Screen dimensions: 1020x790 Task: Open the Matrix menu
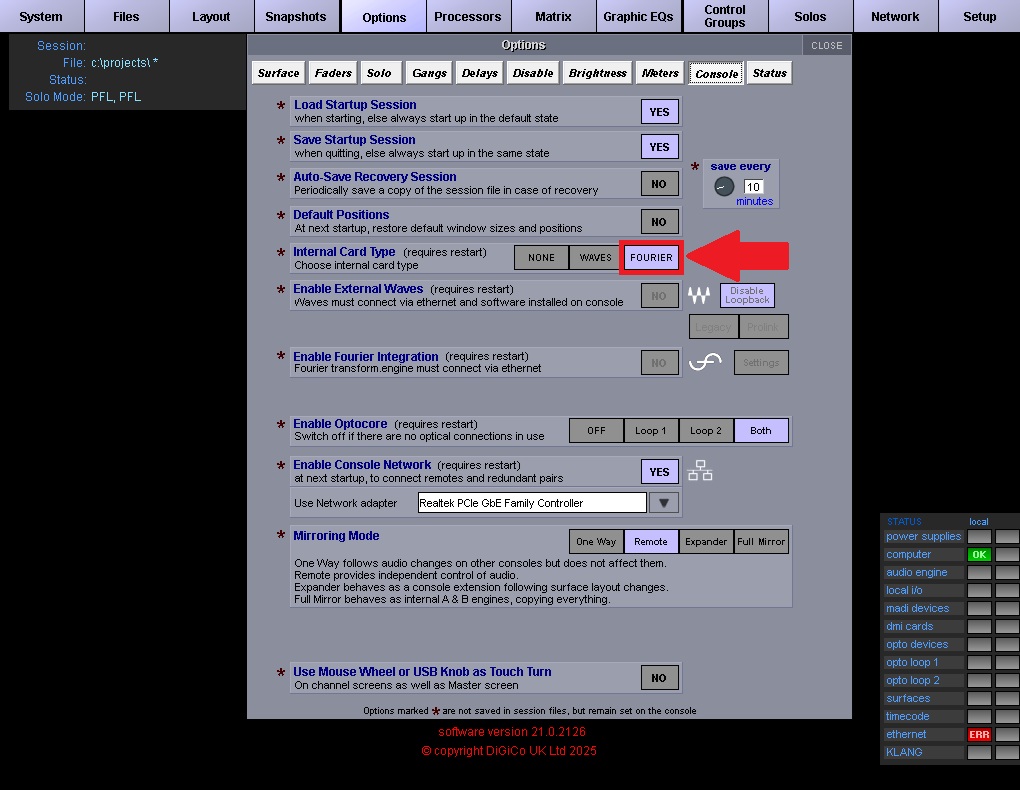tap(554, 16)
